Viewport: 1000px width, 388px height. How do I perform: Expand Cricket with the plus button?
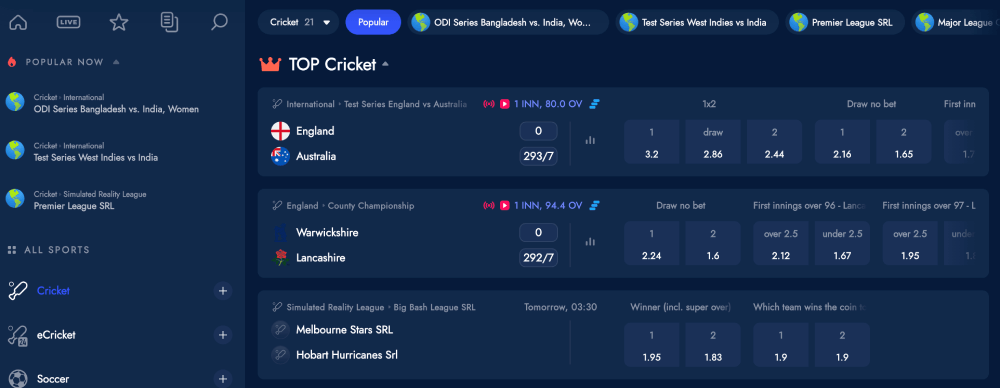click(x=223, y=291)
